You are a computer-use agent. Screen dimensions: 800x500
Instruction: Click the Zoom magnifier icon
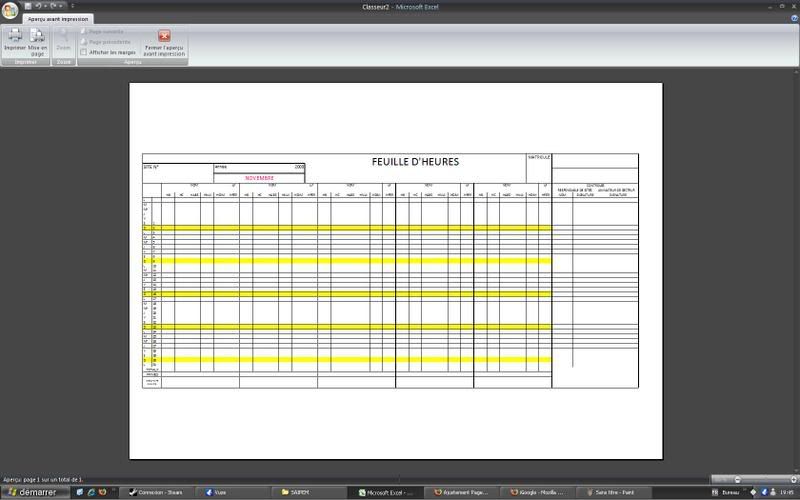(64, 38)
